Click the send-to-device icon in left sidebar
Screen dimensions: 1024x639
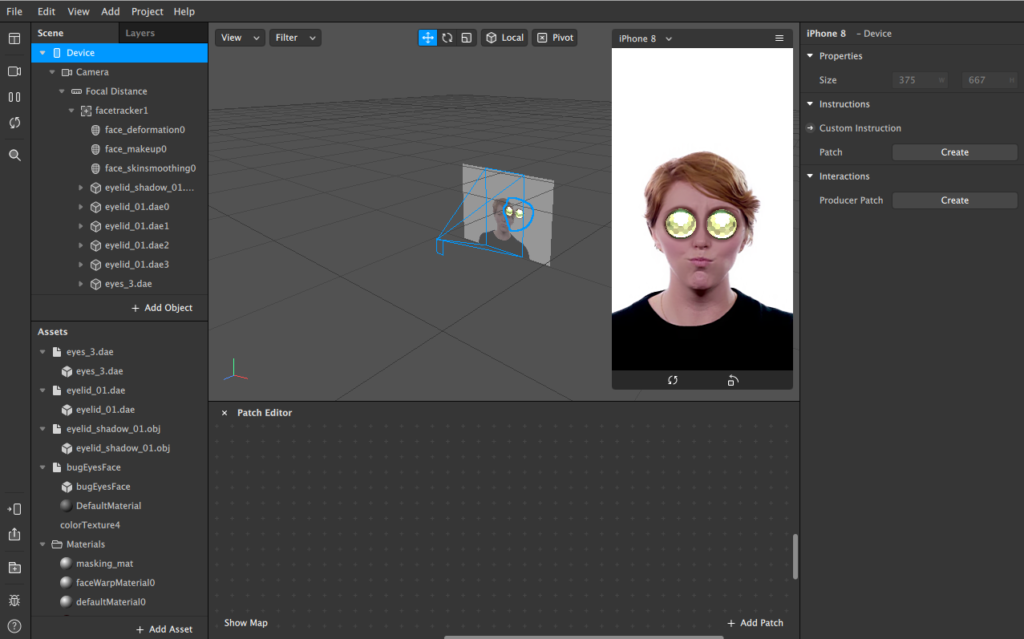point(14,509)
